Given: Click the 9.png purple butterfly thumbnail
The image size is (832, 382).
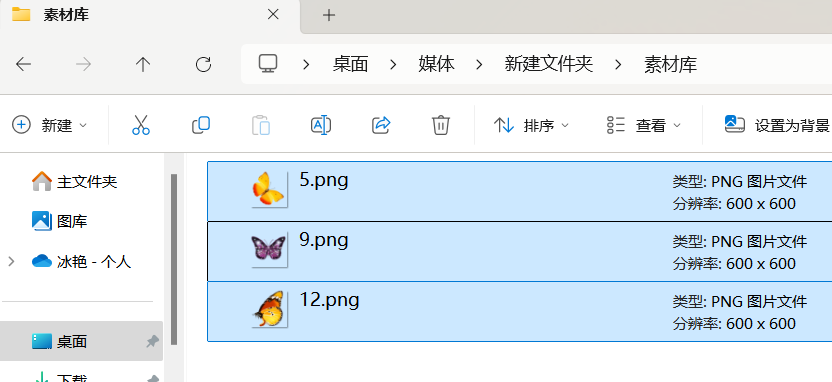Looking at the screenshot, I should pos(268,248).
